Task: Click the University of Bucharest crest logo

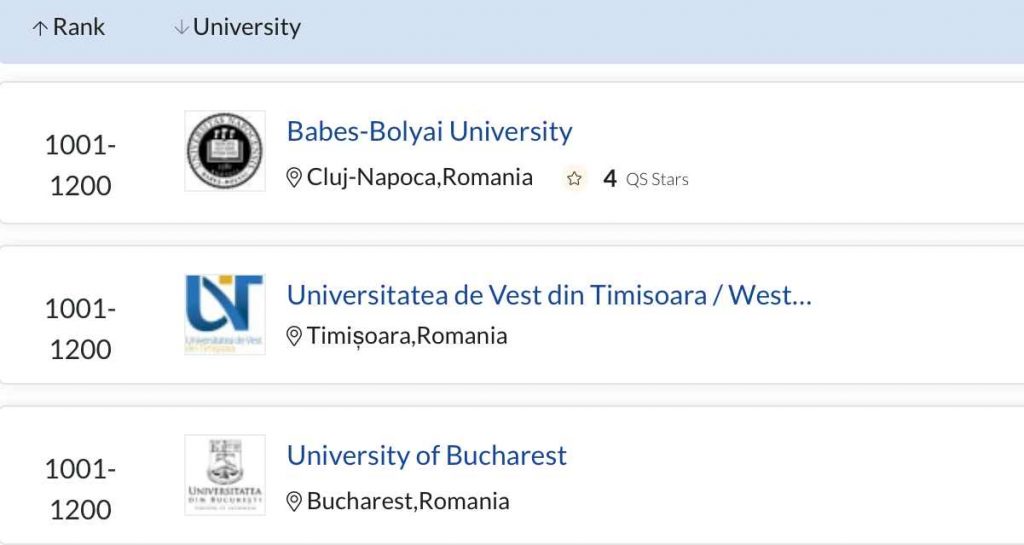Action: click(225, 475)
